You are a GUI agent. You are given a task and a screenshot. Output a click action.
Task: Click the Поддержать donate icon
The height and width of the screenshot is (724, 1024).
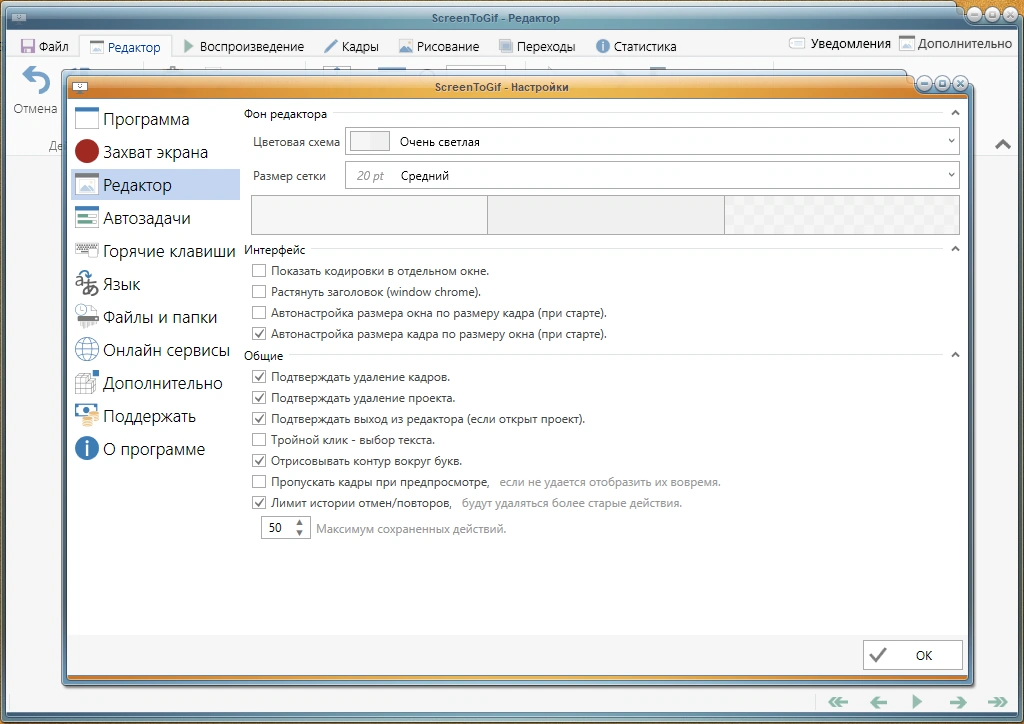click(x=86, y=415)
